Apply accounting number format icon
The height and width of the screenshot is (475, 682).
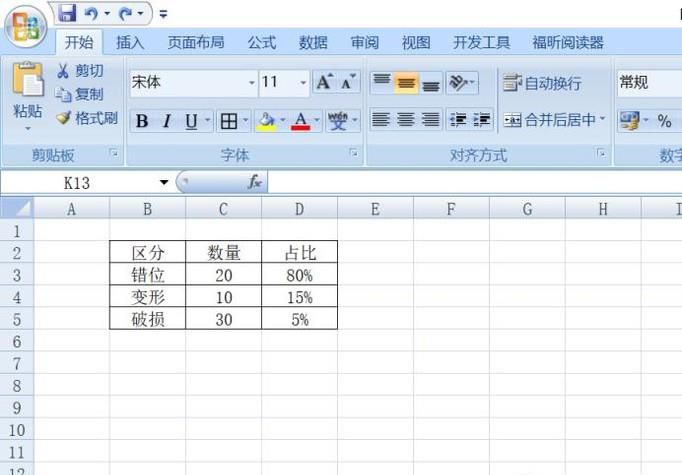point(629,120)
